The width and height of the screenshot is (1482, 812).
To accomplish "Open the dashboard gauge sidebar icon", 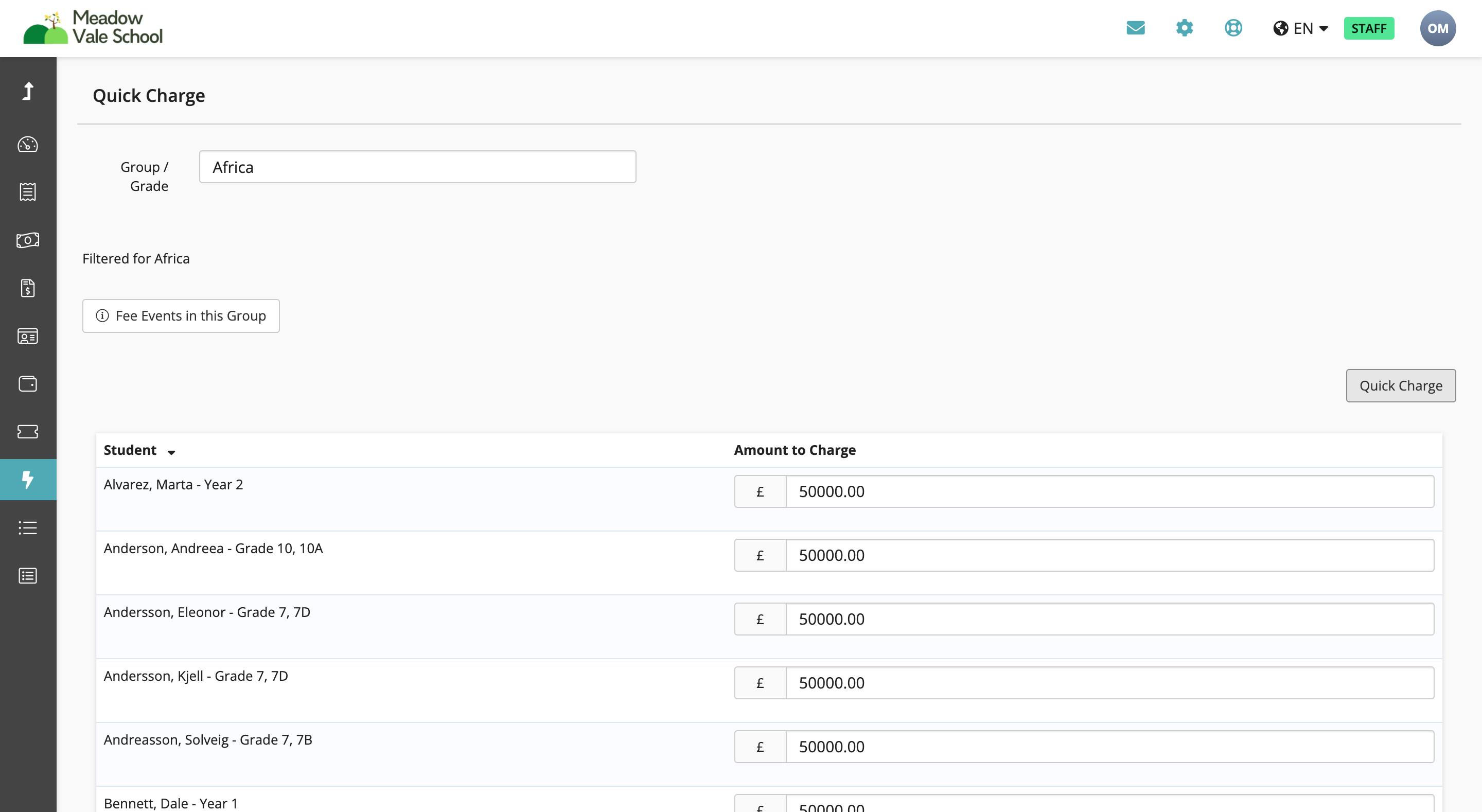I will pyautogui.click(x=28, y=144).
